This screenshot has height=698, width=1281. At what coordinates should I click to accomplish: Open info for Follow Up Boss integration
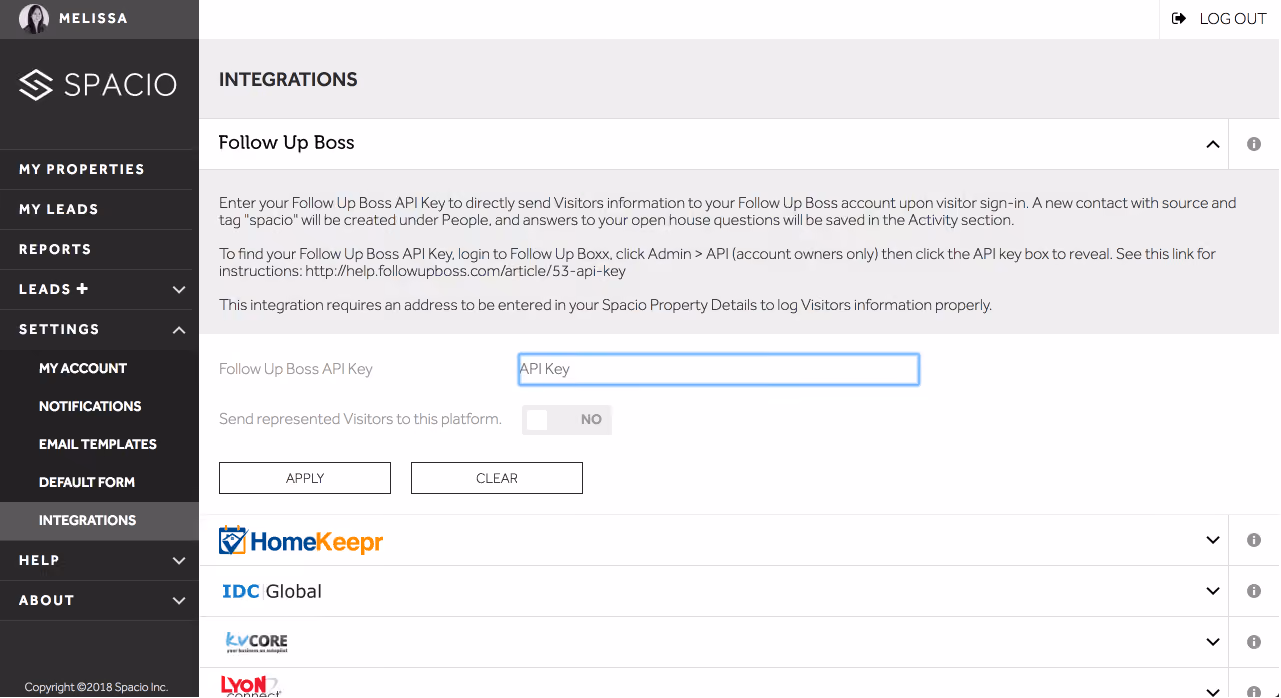[1254, 144]
